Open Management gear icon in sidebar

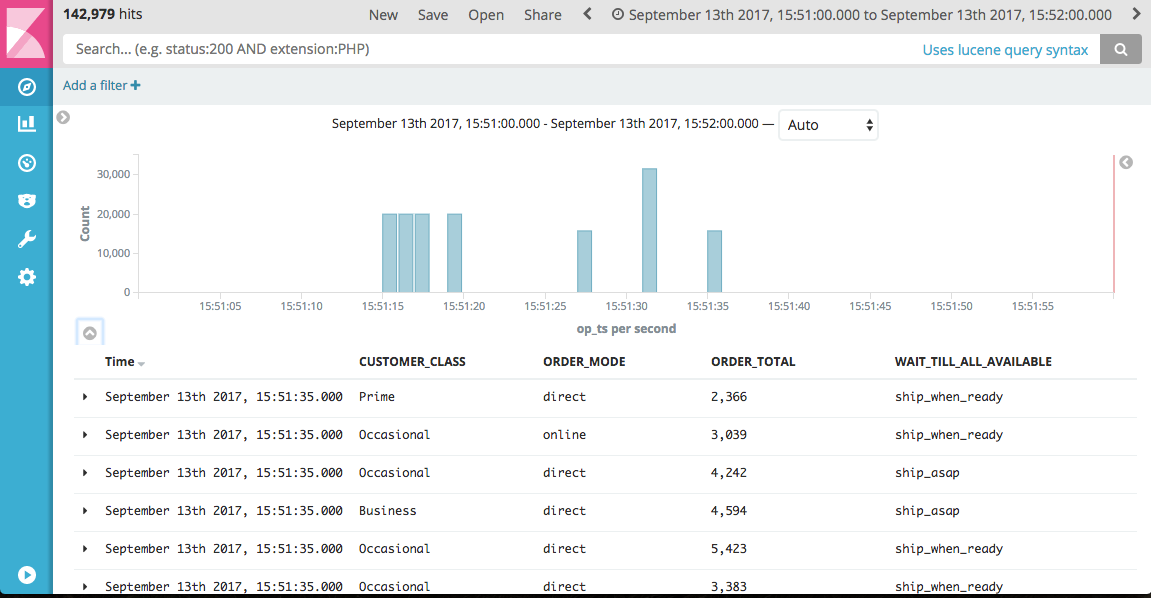point(27,277)
